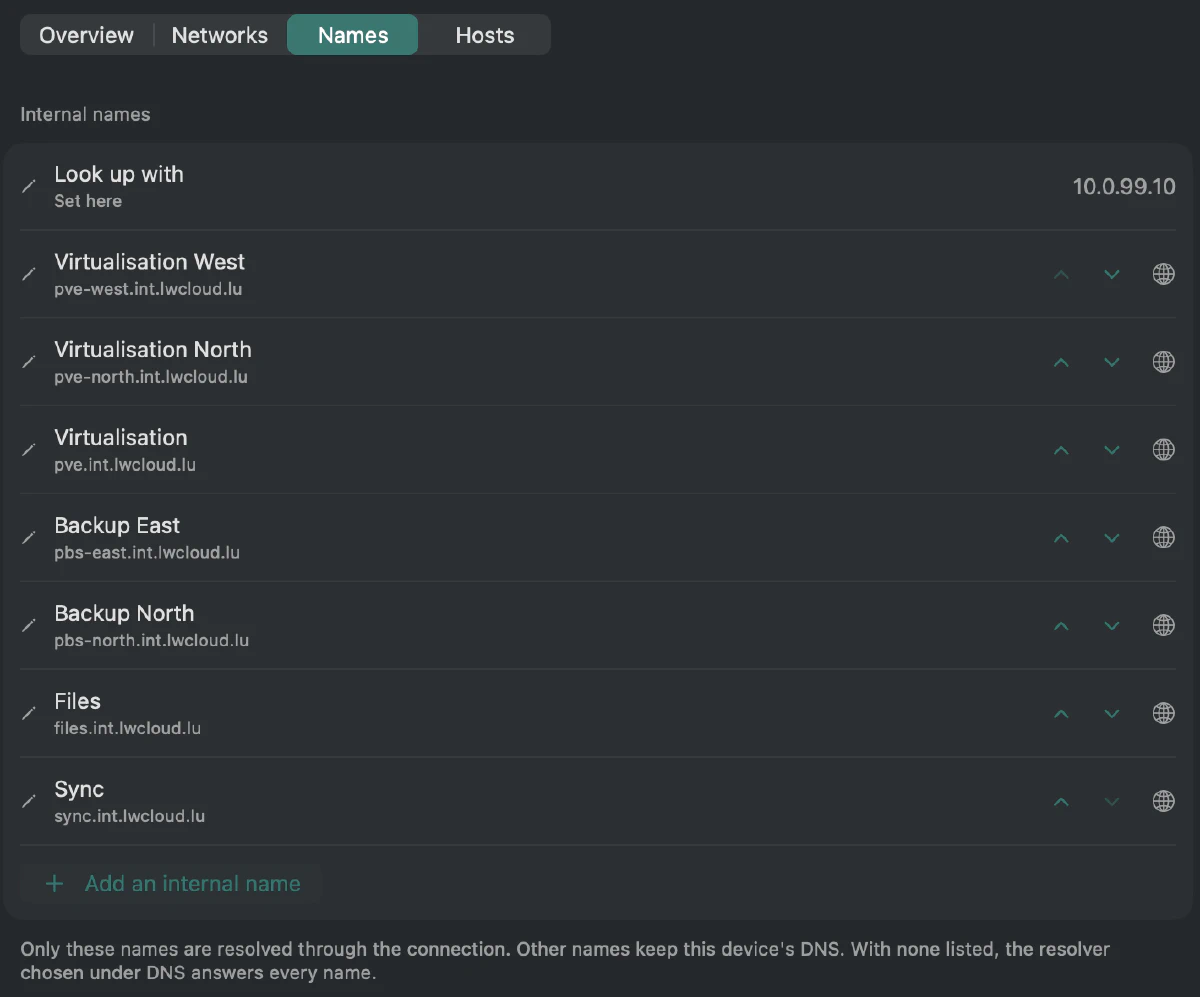Click globe icon for Virtualisation West
This screenshot has width=1200, height=997.
pyautogui.click(x=1164, y=274)
